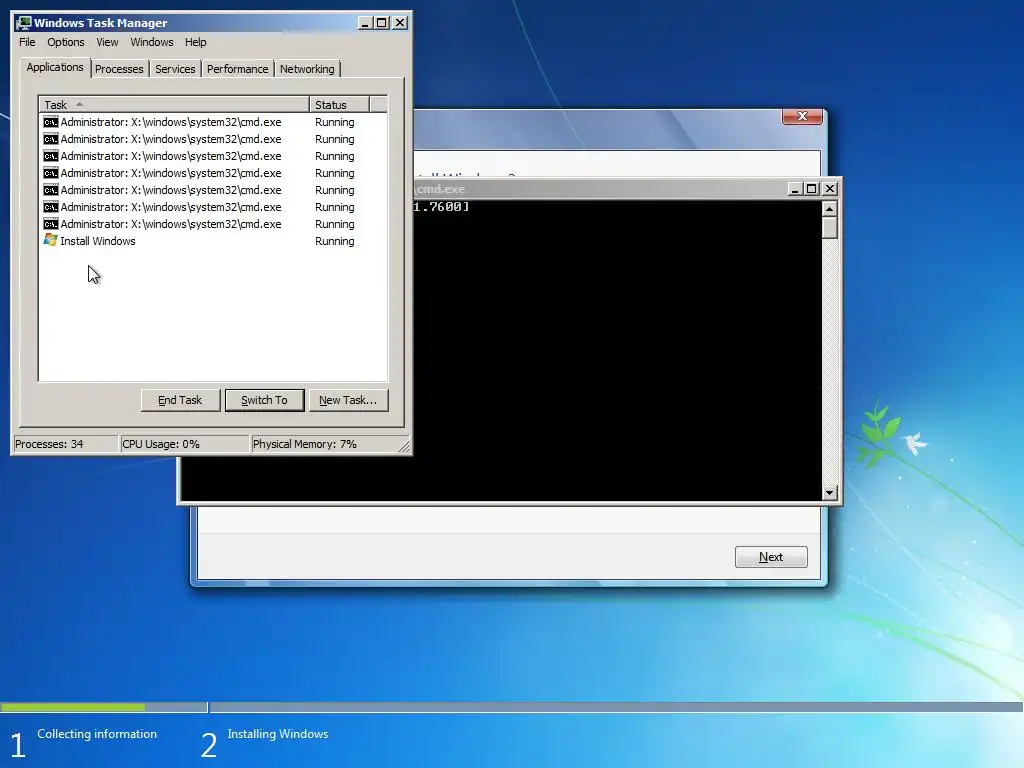Viewport: 1024px width, 768px height.
Task: Minimize the Task Manager window
Action: [365, 23]
